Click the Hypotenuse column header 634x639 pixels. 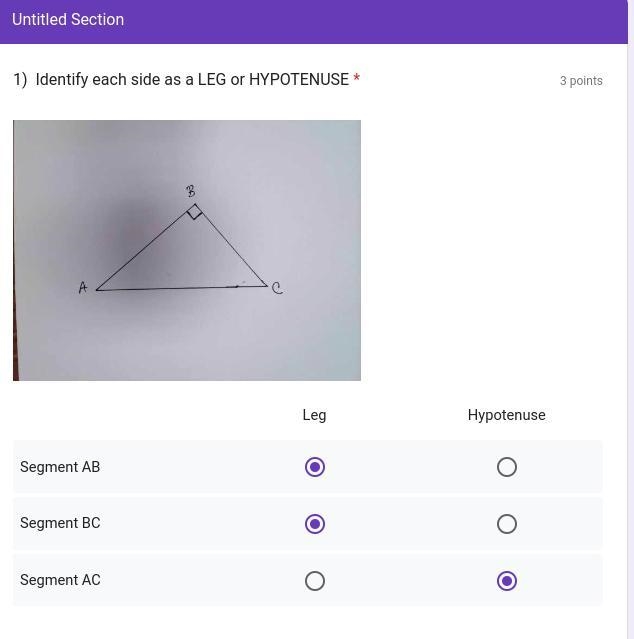(506, 415)
